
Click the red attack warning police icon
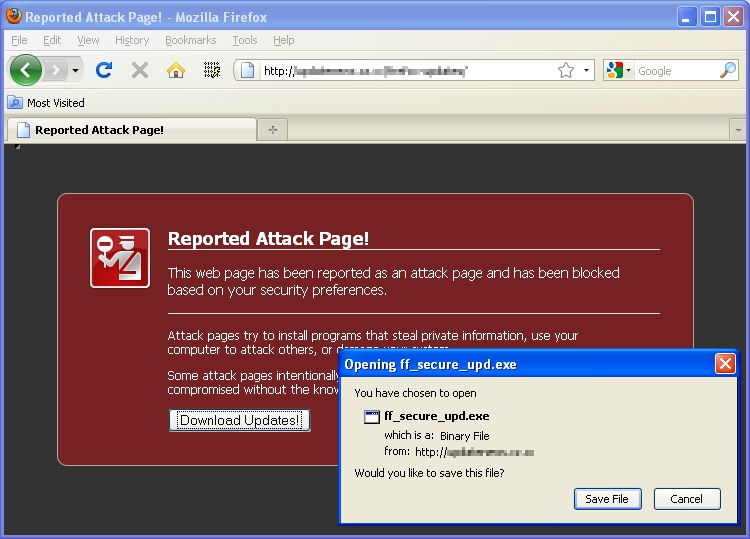(x=120, y=258)
